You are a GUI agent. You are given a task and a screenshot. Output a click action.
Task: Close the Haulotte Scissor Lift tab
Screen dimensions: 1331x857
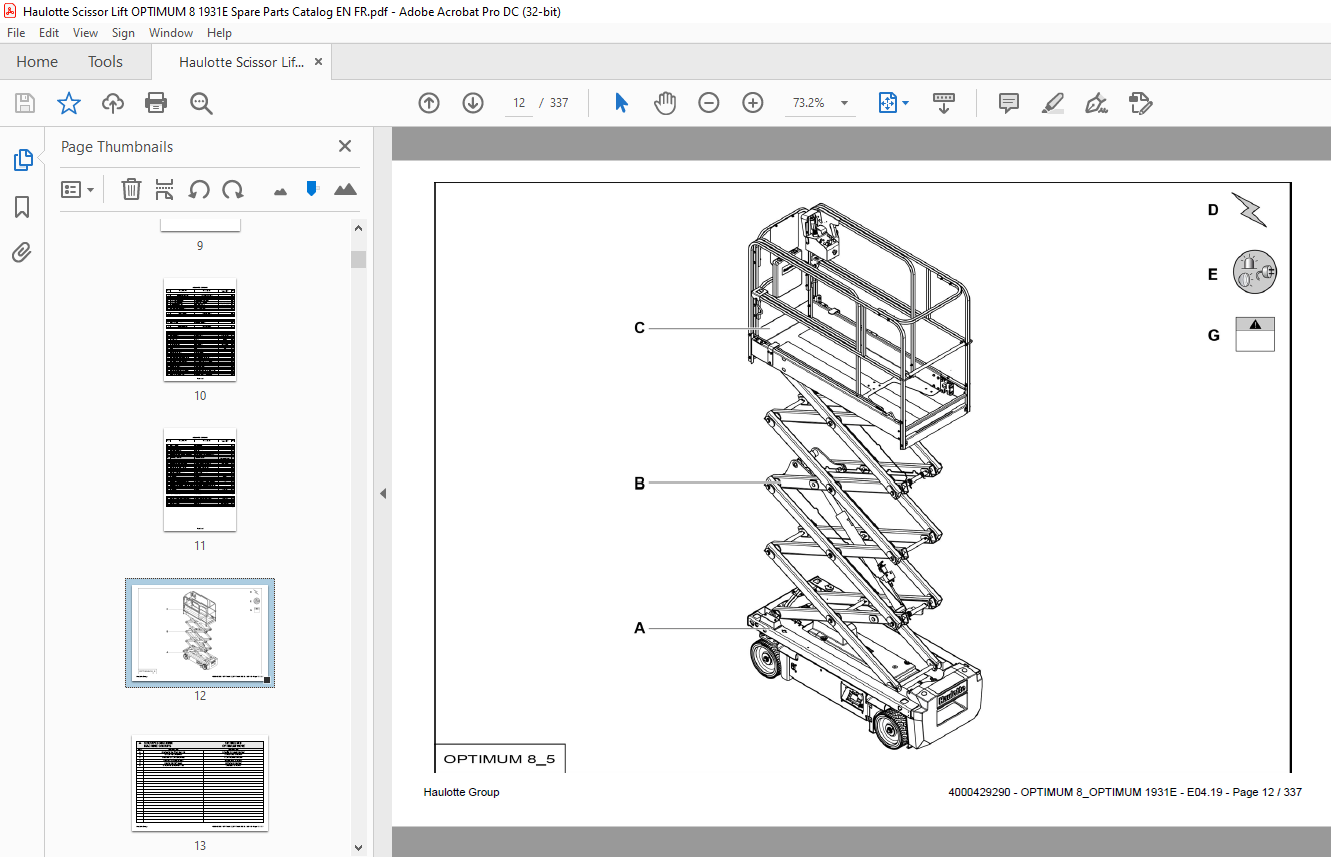pyautogui.click(x=319, y=62)
